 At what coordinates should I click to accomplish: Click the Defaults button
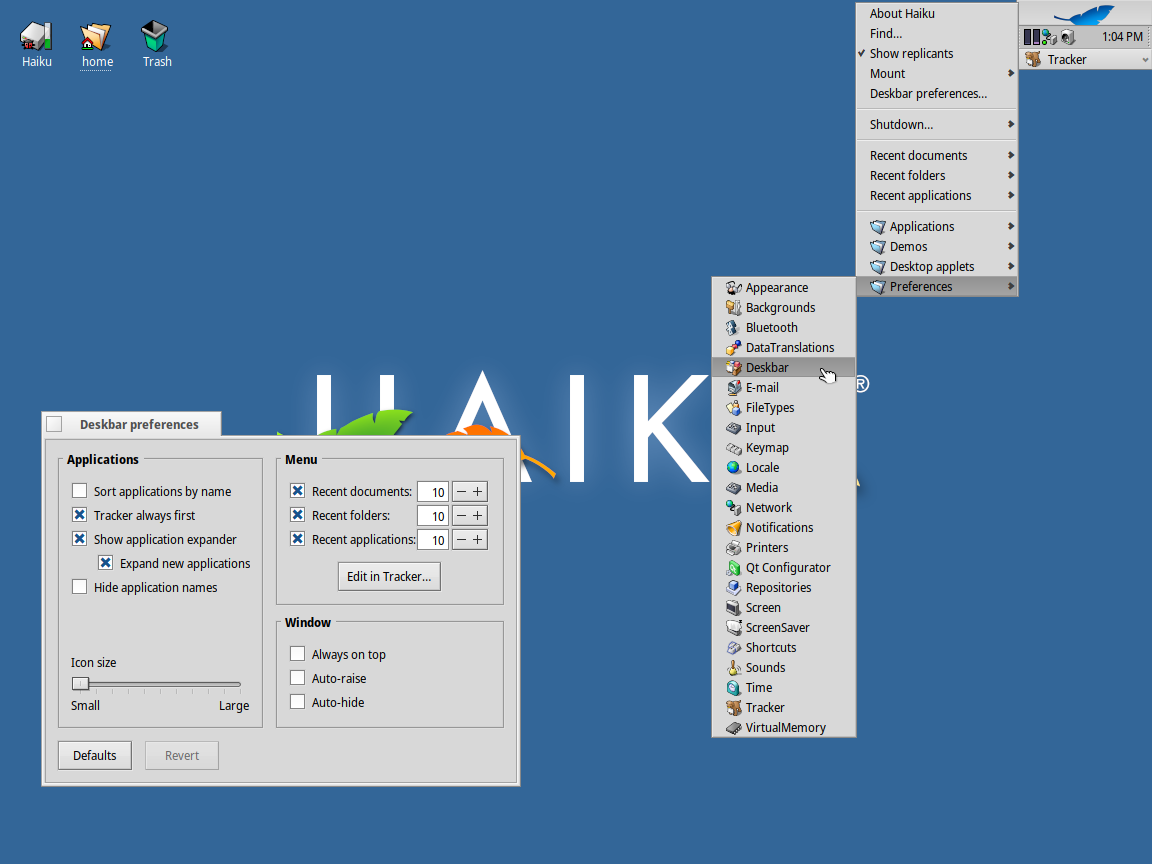click(94, 755)
